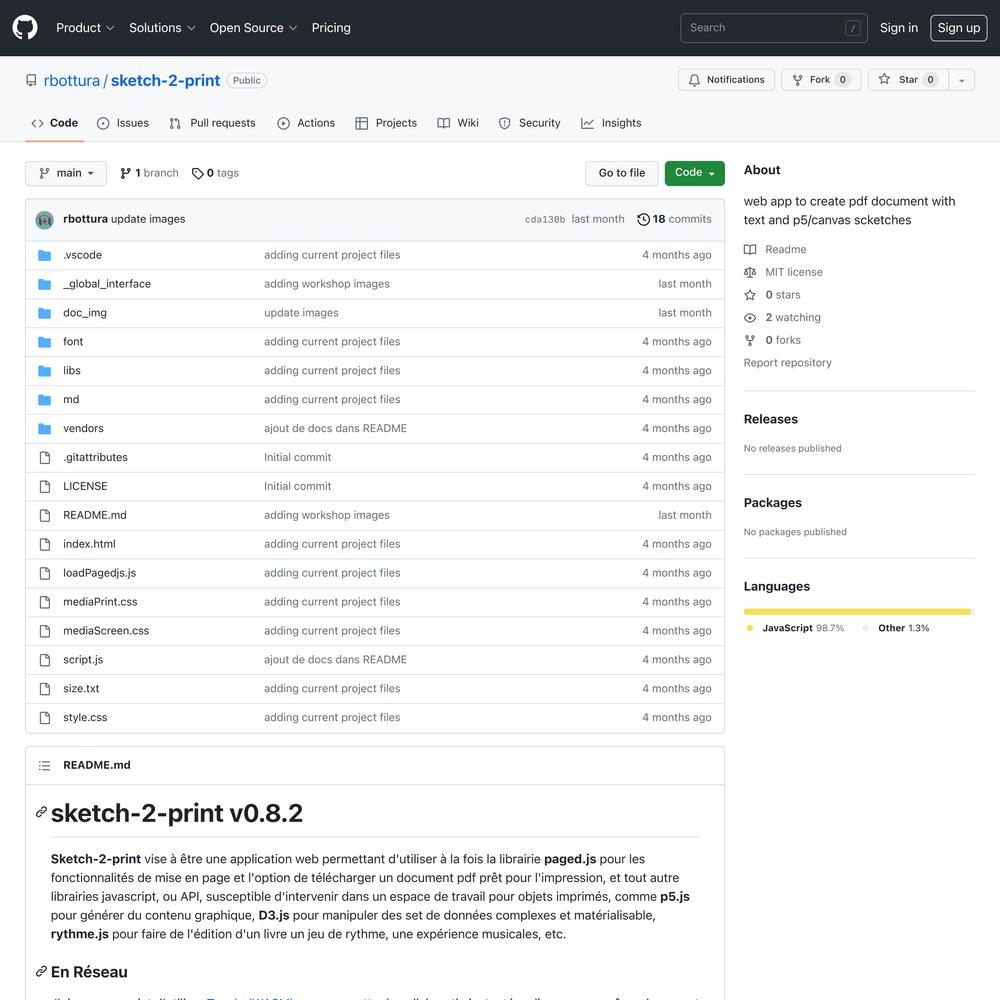Click the branch icon next to 1 branch
1000x1000 pixels.
(126, 173)
